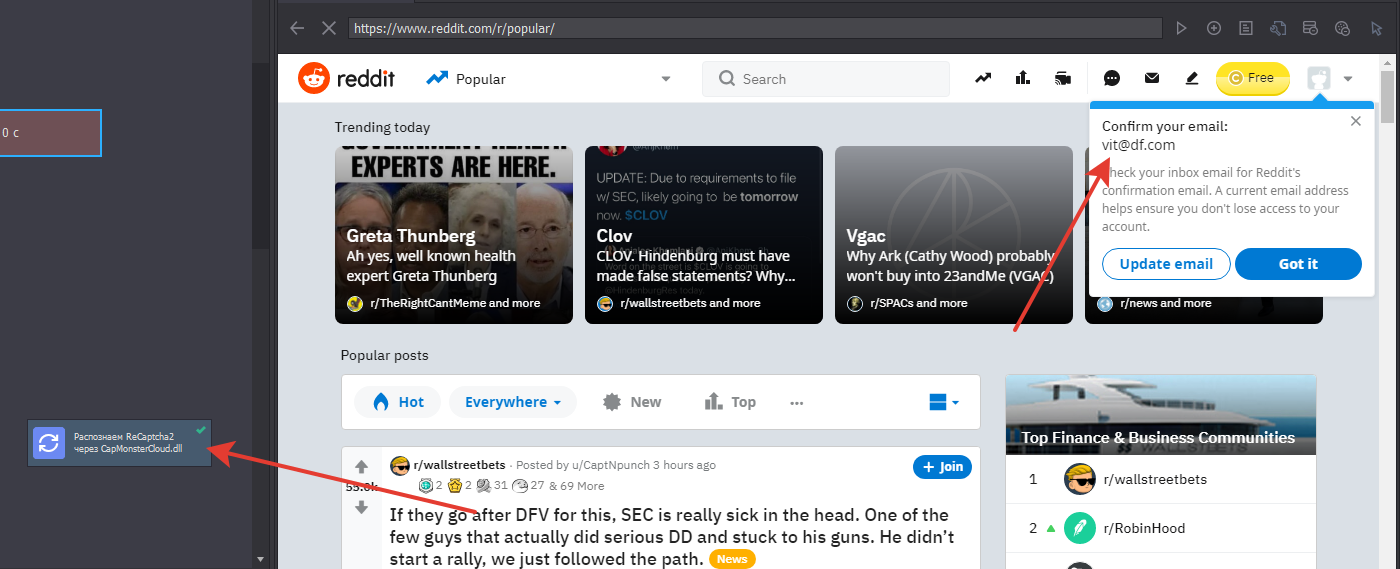
Task: Open the inbox envelope icon
Action: point(1152,78)
